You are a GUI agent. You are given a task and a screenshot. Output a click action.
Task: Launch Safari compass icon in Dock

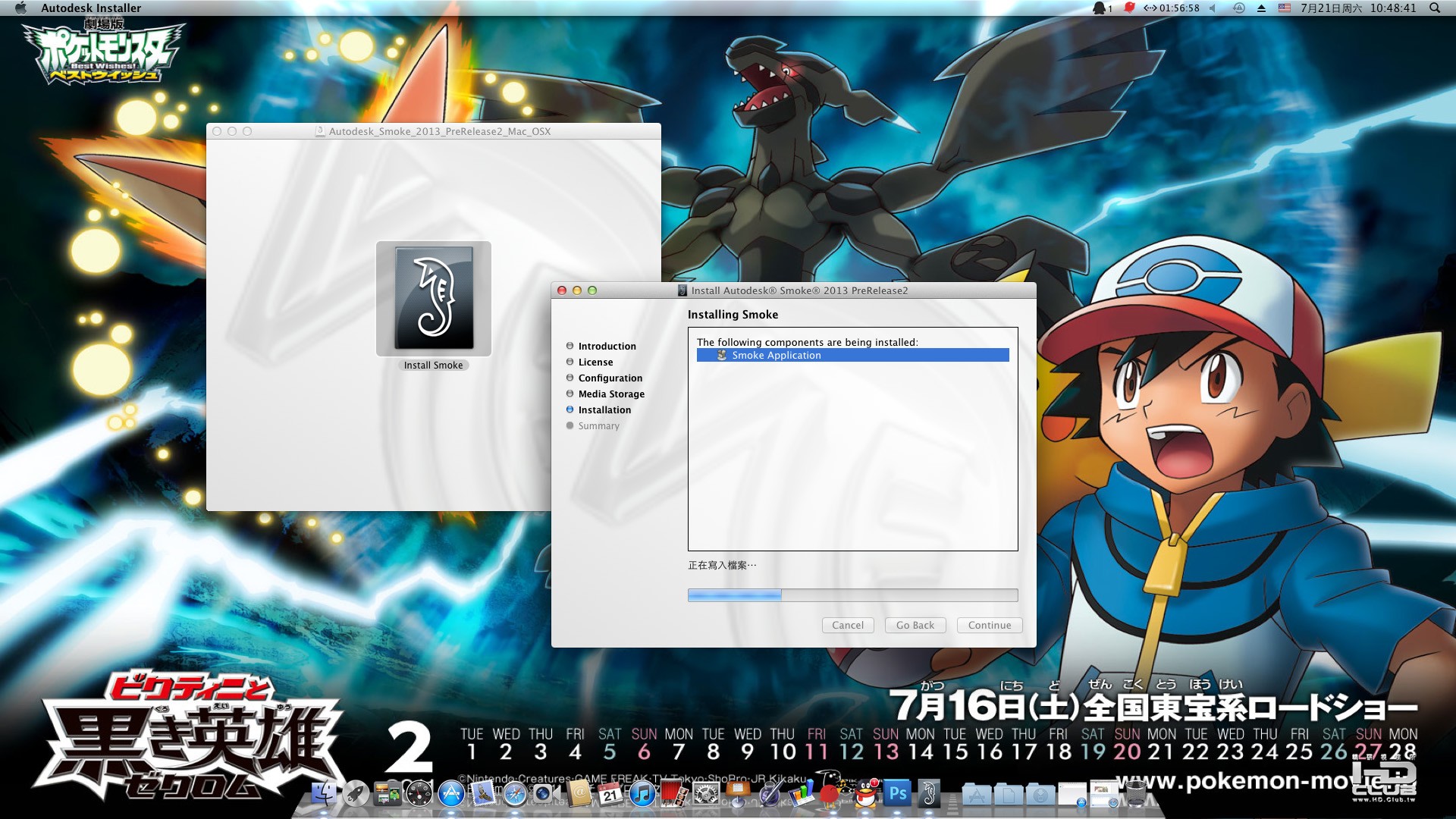(x=515, y=793)
